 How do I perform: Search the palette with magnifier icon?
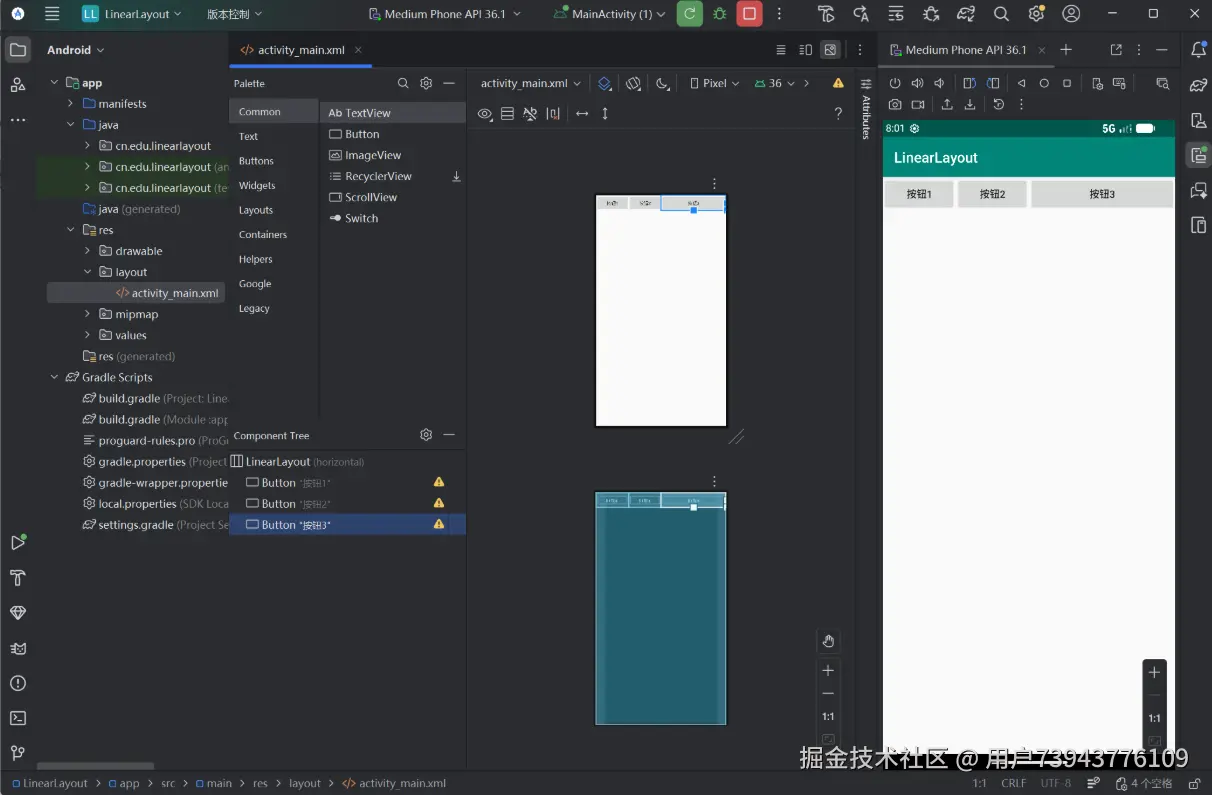tap(403, 83)
